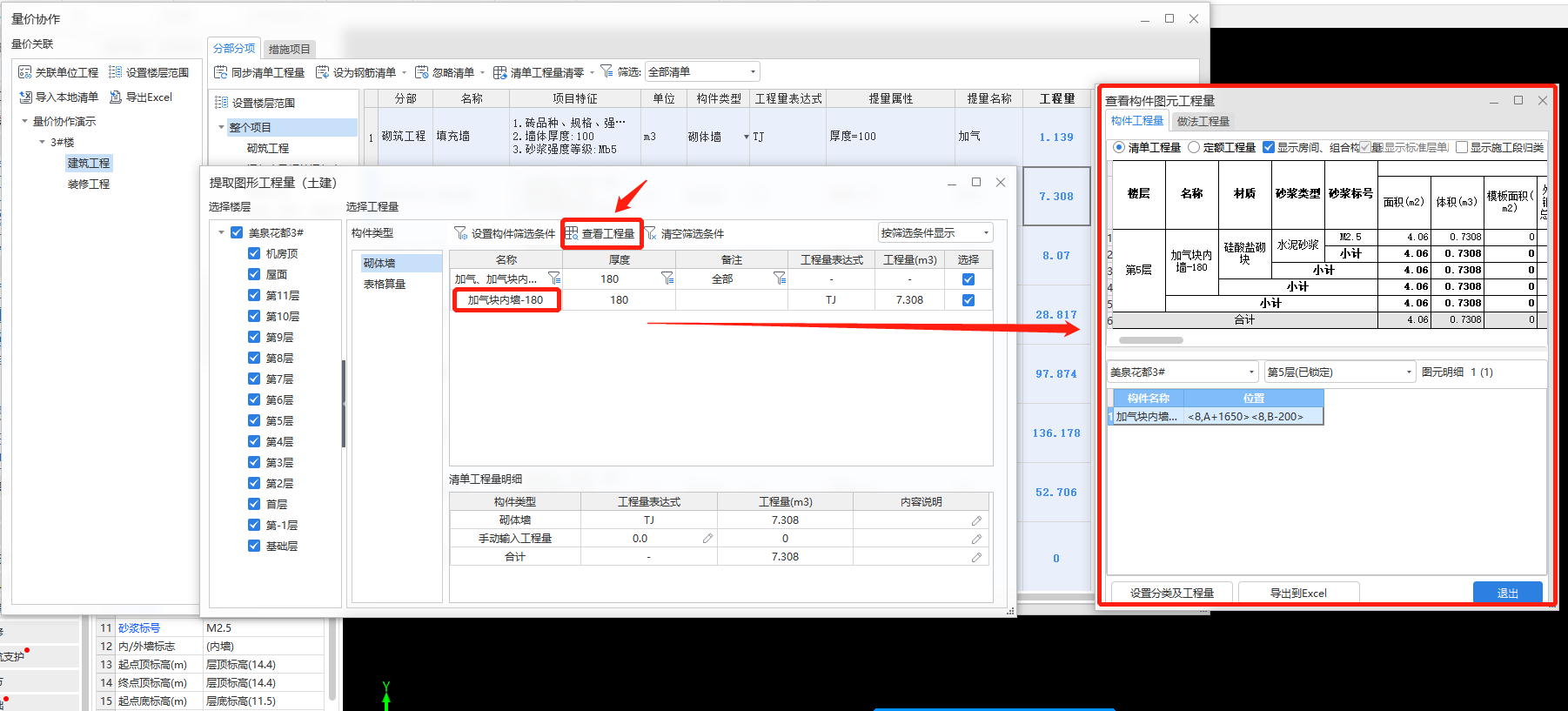Click edit pencil in 合计 内容说明 cell

tap(976, 557)
